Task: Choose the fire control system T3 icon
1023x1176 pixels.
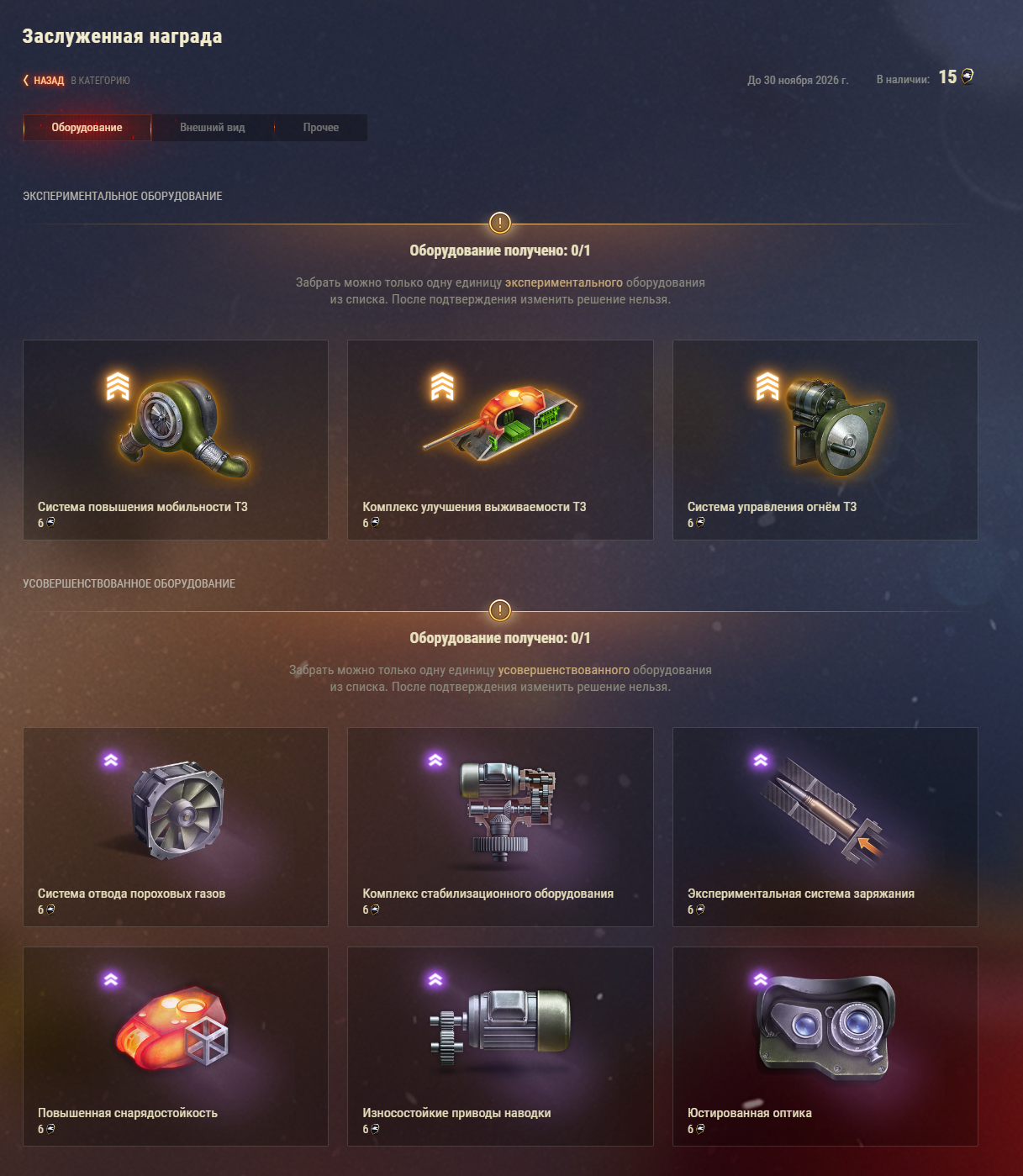Action: coord(836,425)
